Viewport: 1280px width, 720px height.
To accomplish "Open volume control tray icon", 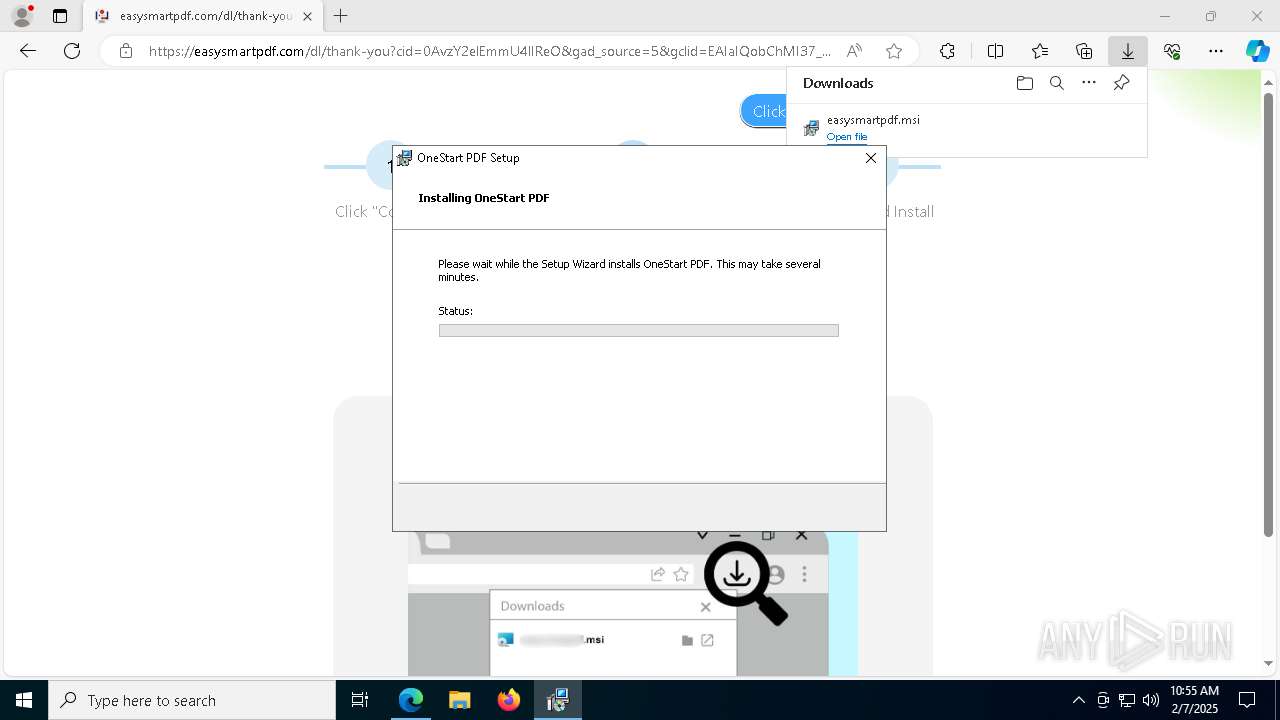I will click(x=1151, y=700).
